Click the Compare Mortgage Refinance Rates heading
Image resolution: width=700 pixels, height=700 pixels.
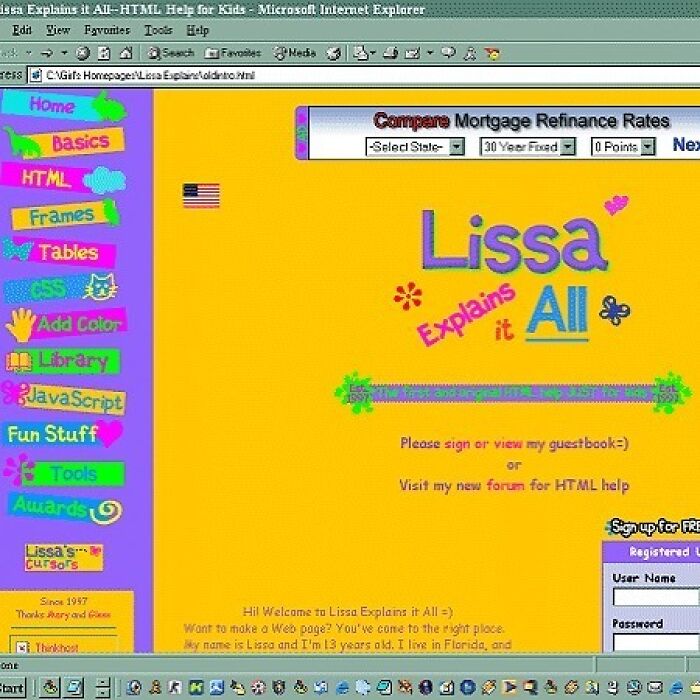coord(521,121)
